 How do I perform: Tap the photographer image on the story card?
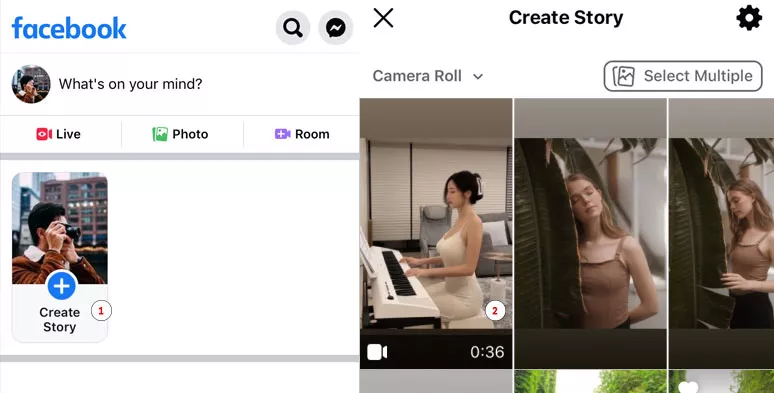tap(60, 228)
